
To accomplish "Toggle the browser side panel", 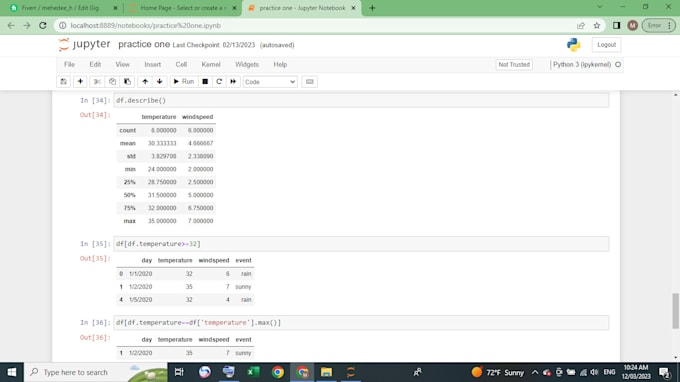I will [616, 26].
